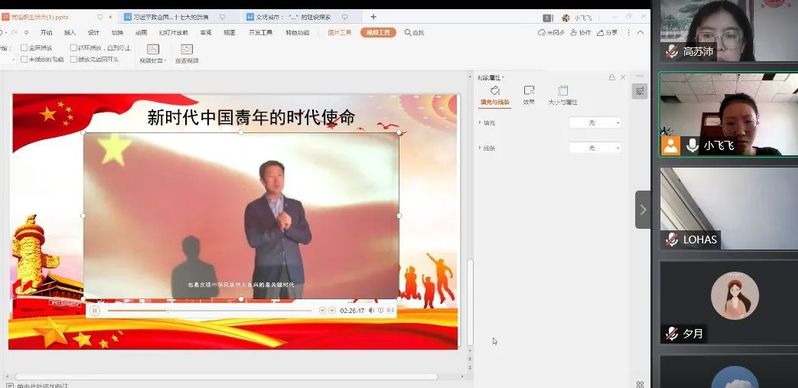Mute the video volume speaker icon
This screenshot has width=798, height=388.
372,310
